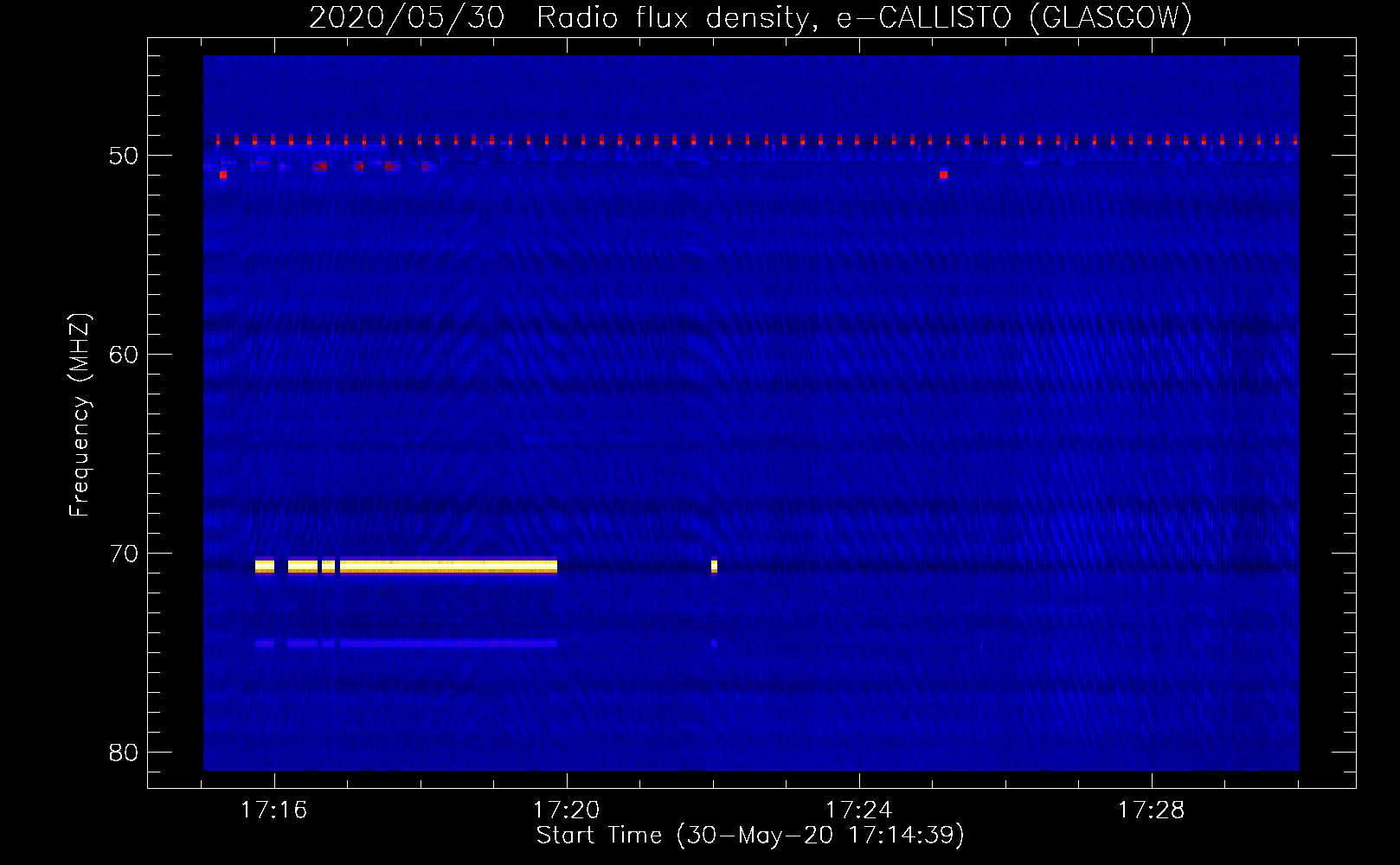This screenshot has width=1400, height=865.
Task: Click the 70 frequency tick label
Action: click(x=124, y=554)
